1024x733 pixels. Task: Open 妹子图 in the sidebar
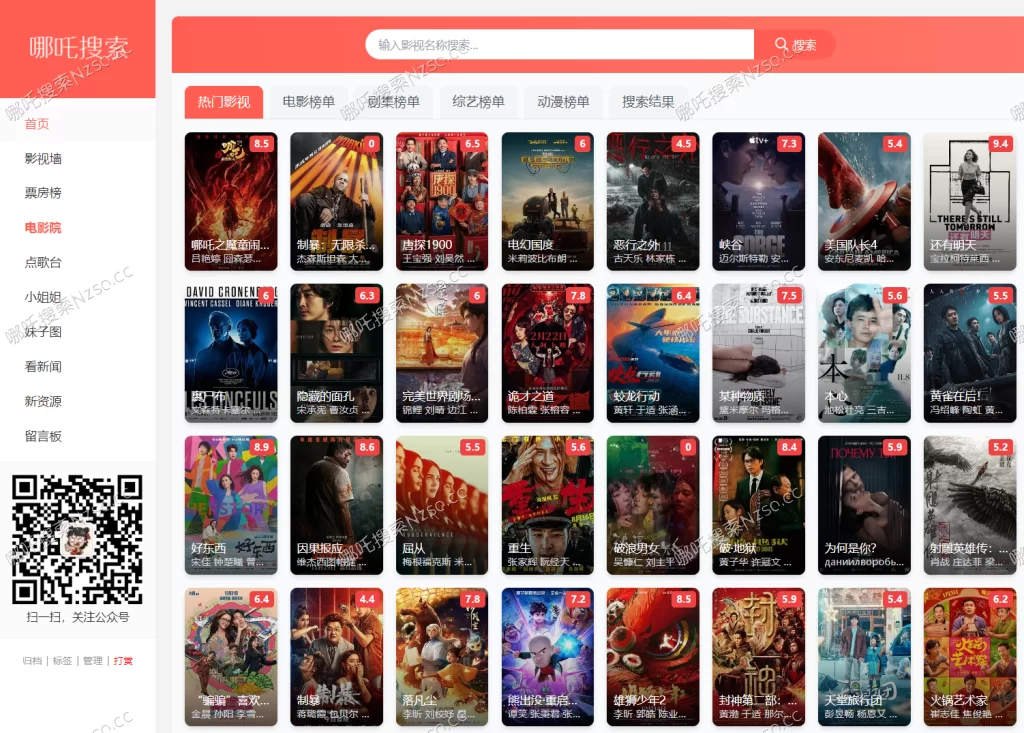[x=43, y=332]
